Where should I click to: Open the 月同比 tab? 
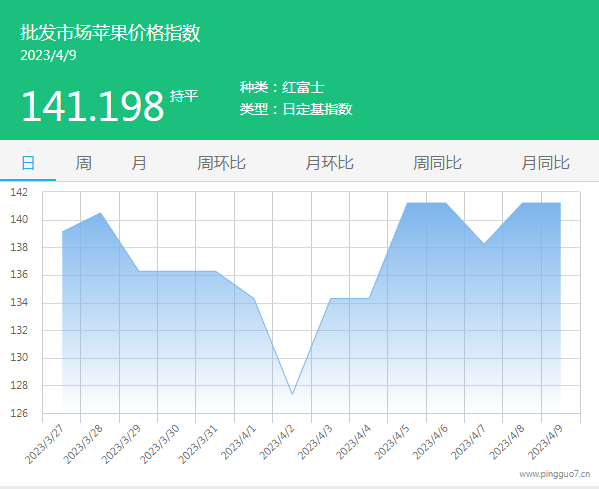click(546, 163)
